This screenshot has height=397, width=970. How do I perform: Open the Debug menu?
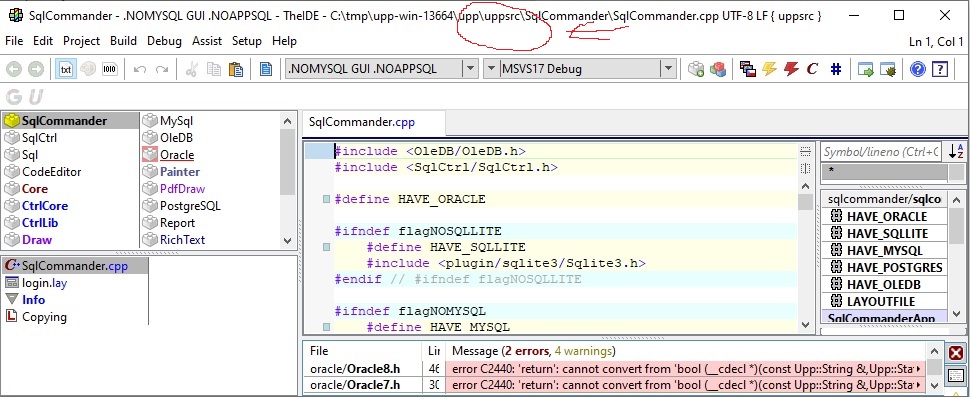pos(164,41)
